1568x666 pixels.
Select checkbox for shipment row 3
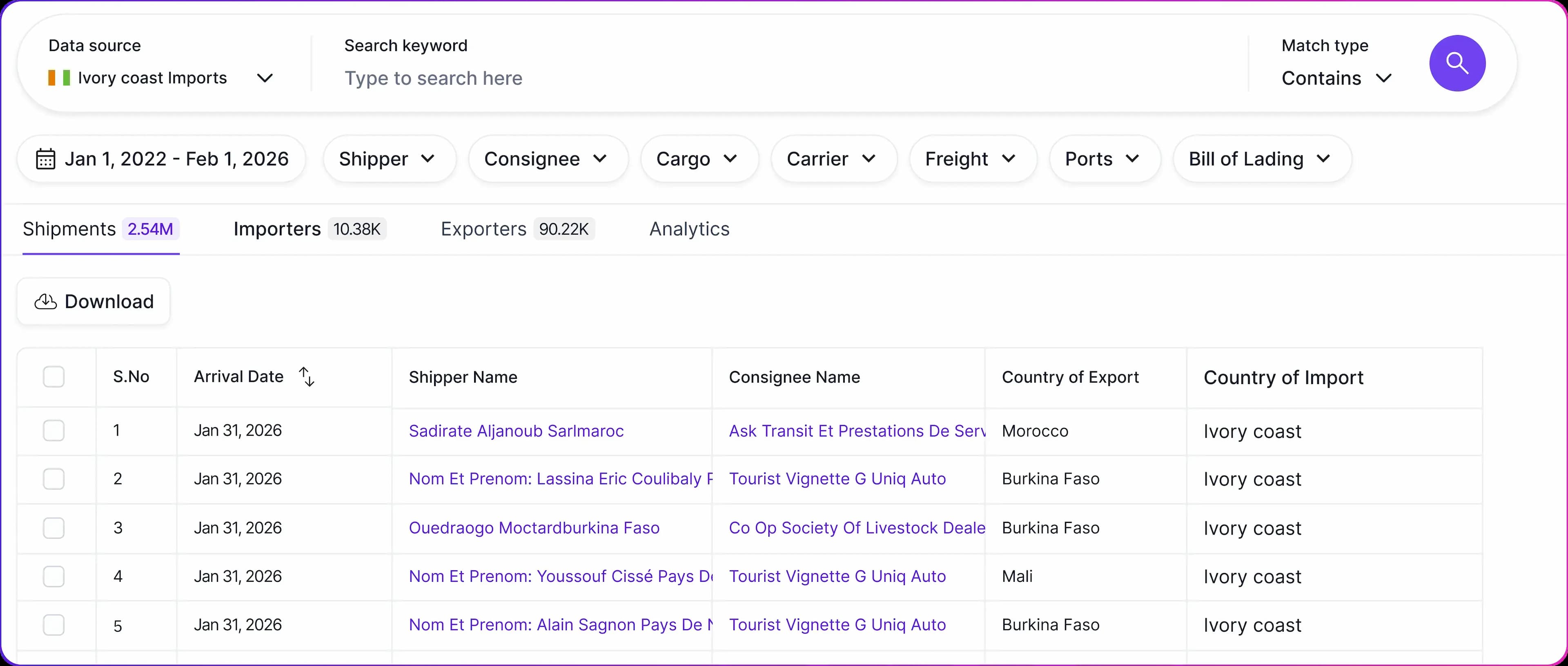click(x=53, y=527)
